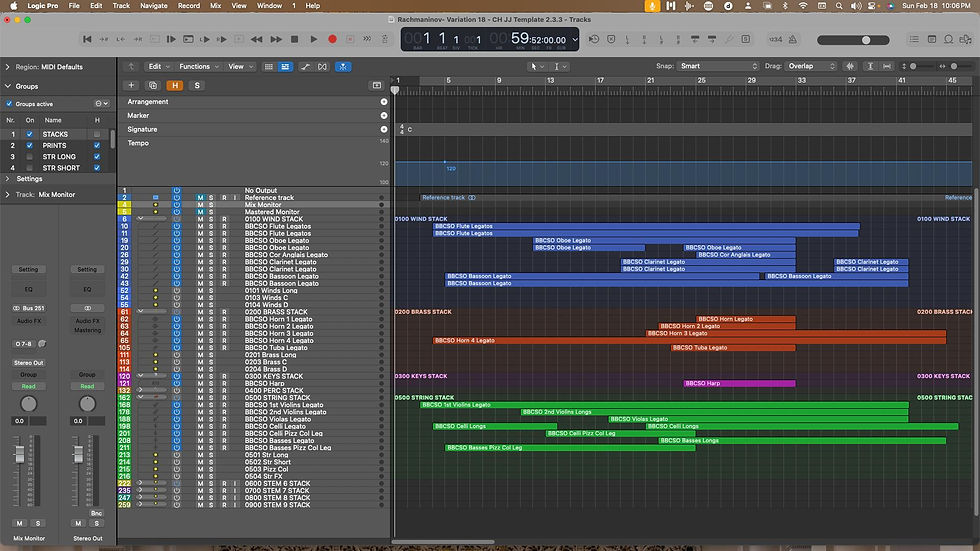Viewport: 980px width, 551px height.
Task: Toggle the Hide tracks H button
Action: click(175, 86)
